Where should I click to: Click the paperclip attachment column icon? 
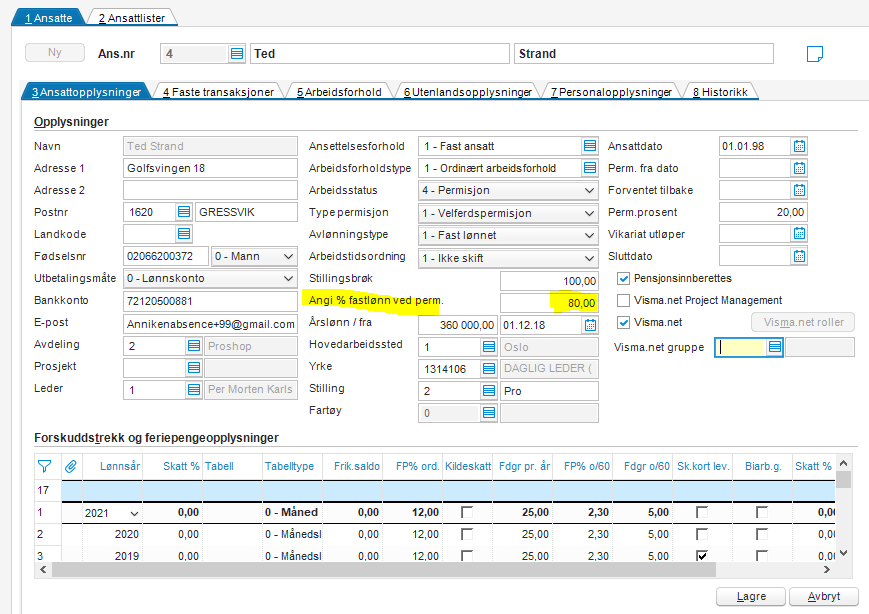pyautogui.click(x=71, y=465)
